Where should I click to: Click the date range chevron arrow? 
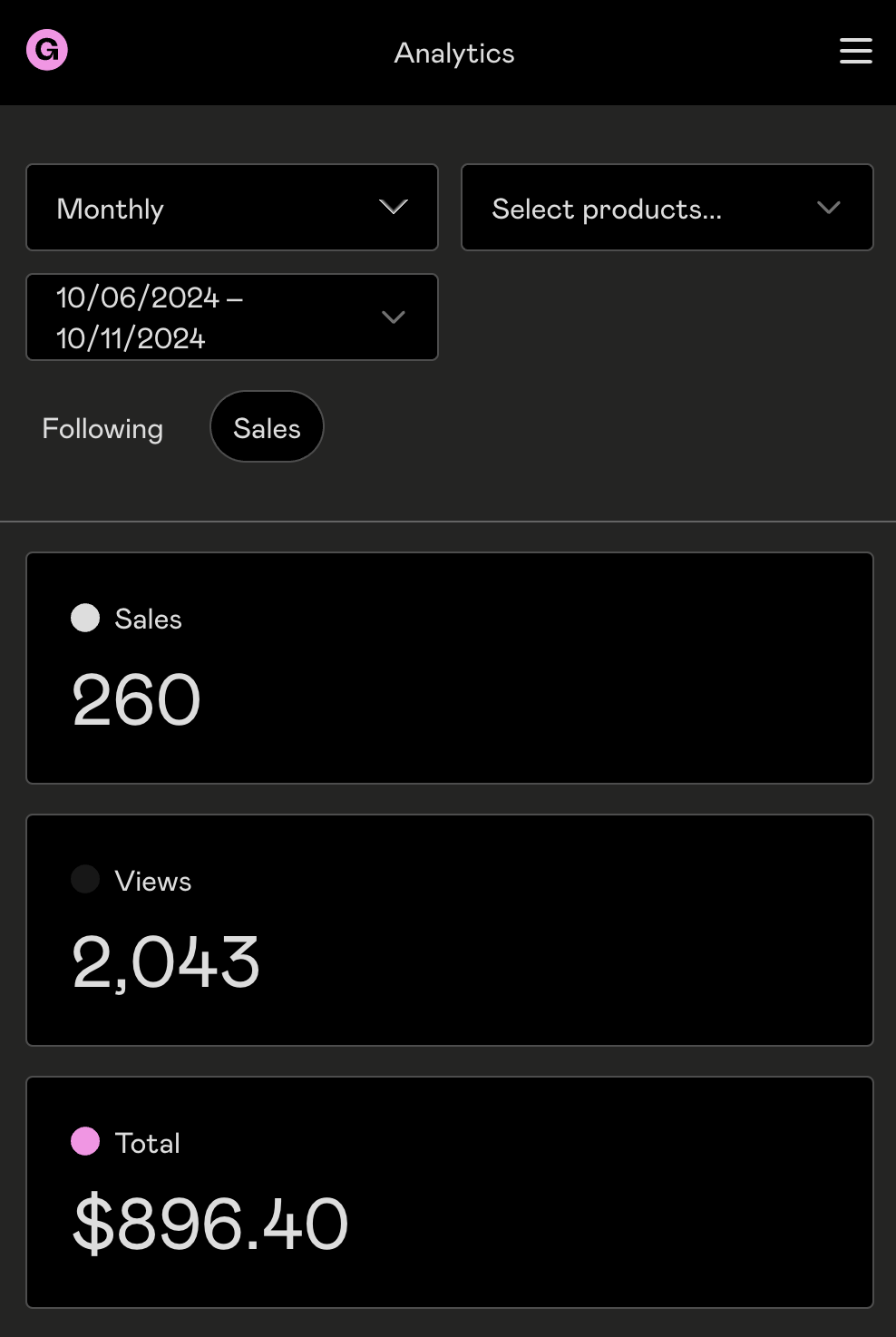(393, 317)
